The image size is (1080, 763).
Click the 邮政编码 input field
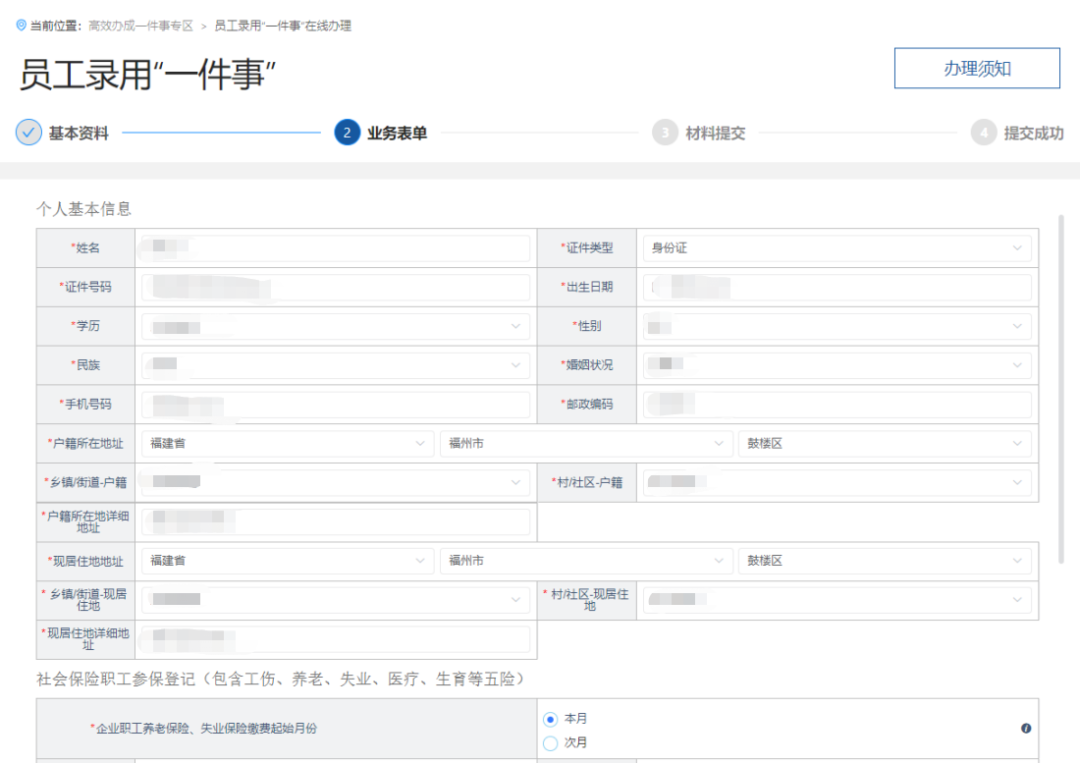pos(837,404)
